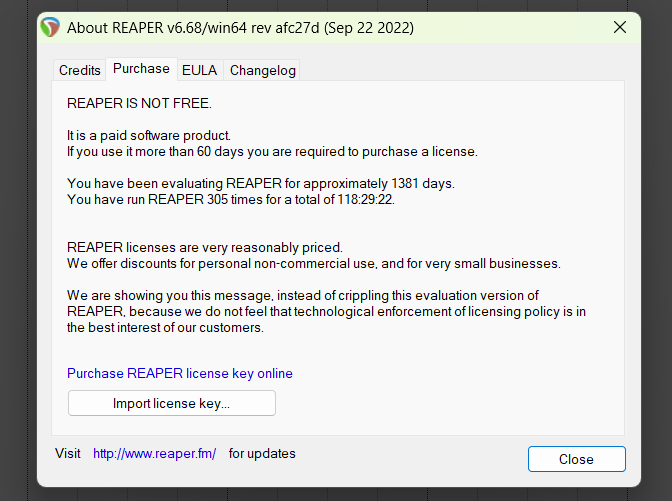The height and width of the screenshot is (501, 672).
Task: Click the REAPER IS NOT FREE heading
Action: (x=139, y=103)
